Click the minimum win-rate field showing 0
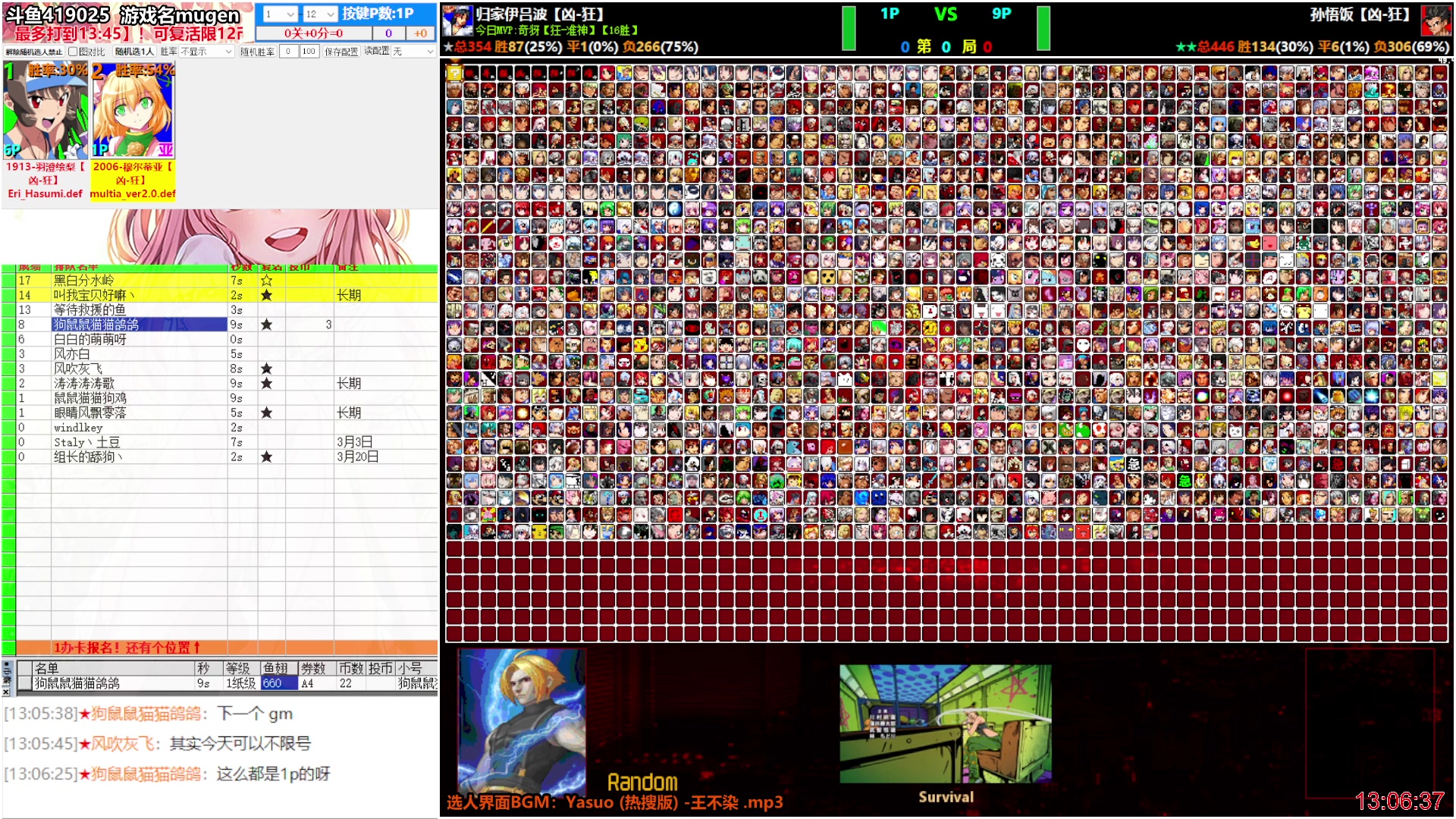This screenshot has height=819, width=1456. [x=288, y=52]
